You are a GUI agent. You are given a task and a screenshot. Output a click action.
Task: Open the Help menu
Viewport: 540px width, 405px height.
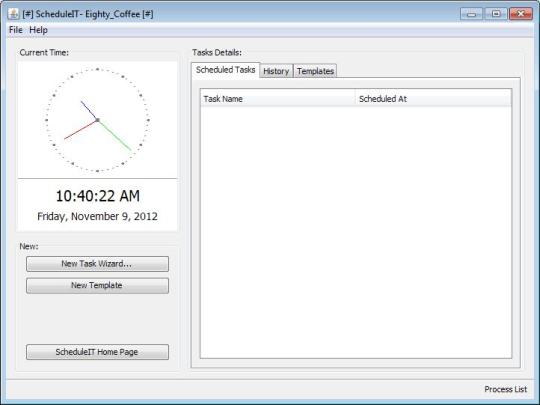tap(38, 30)
